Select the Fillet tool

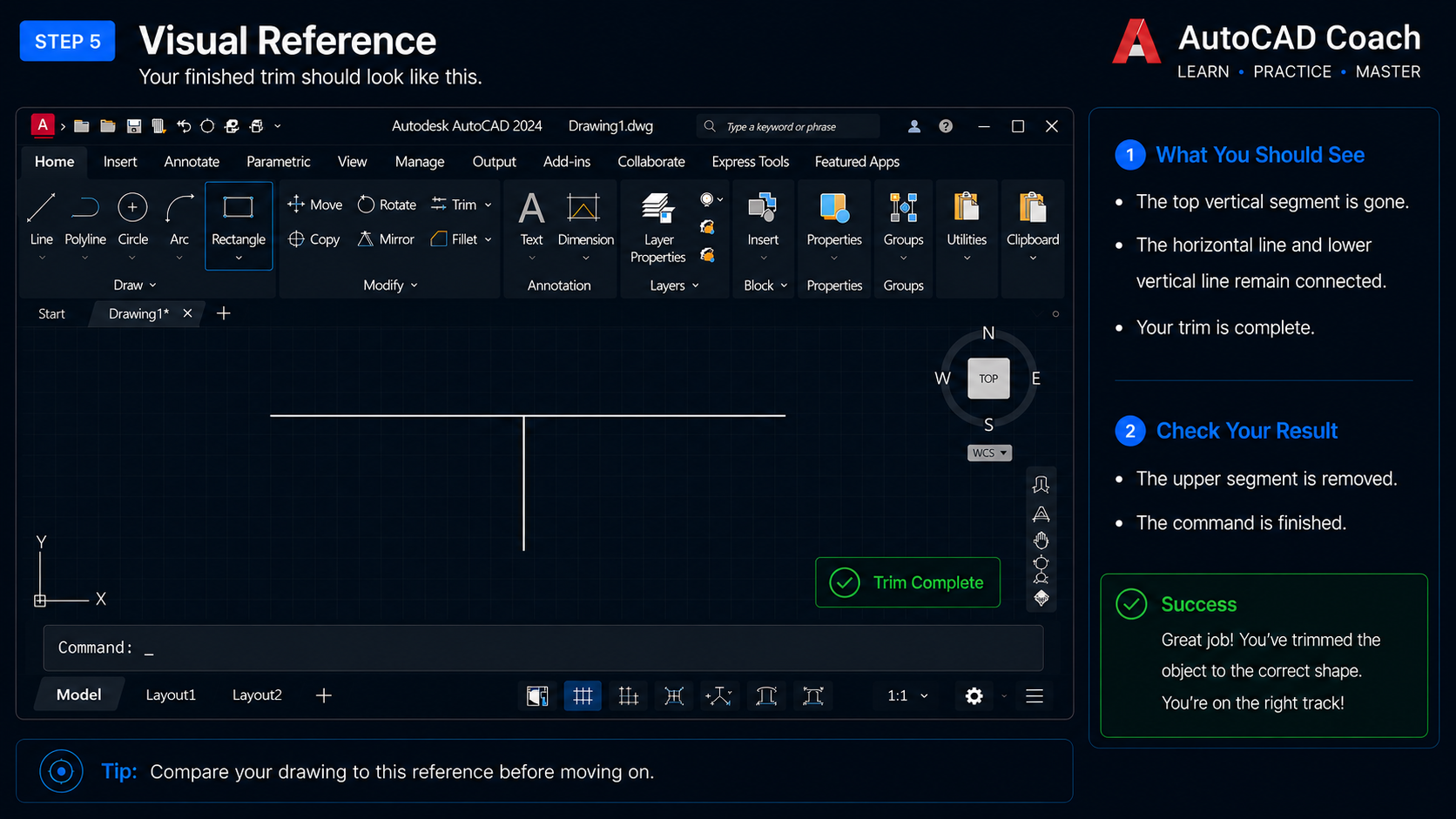click(454, 239)
